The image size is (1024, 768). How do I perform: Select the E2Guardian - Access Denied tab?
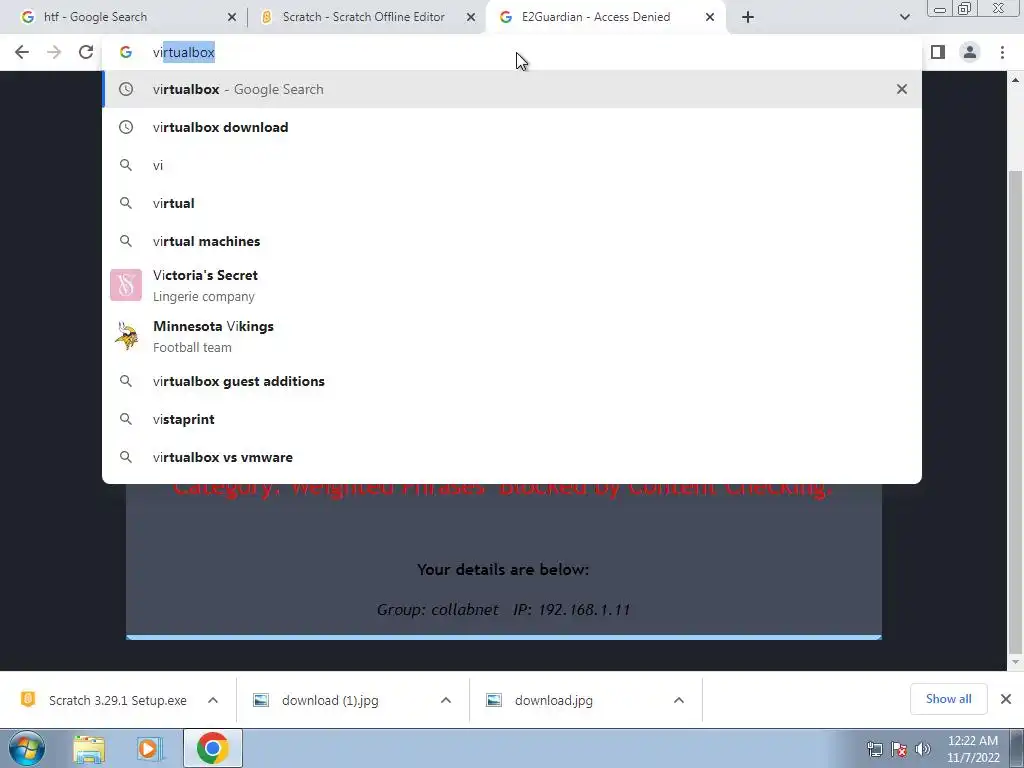pyautogui.click(x=606, y=17)
